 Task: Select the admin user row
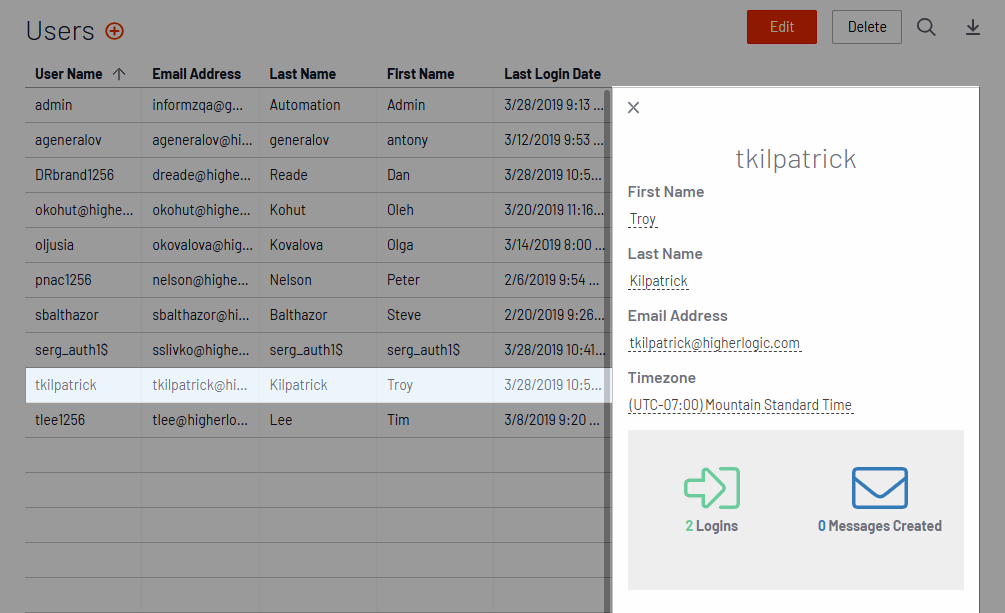tap(319, 105)
